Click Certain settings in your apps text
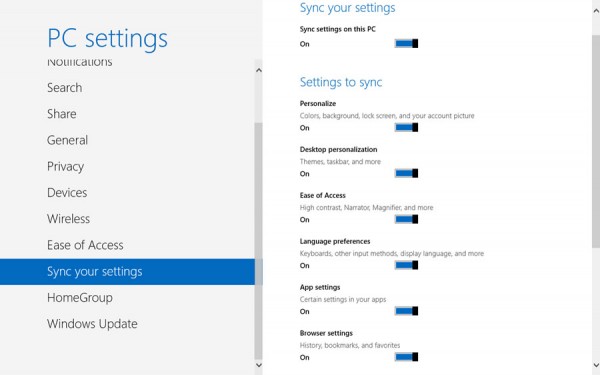 [x=343, y=299]
